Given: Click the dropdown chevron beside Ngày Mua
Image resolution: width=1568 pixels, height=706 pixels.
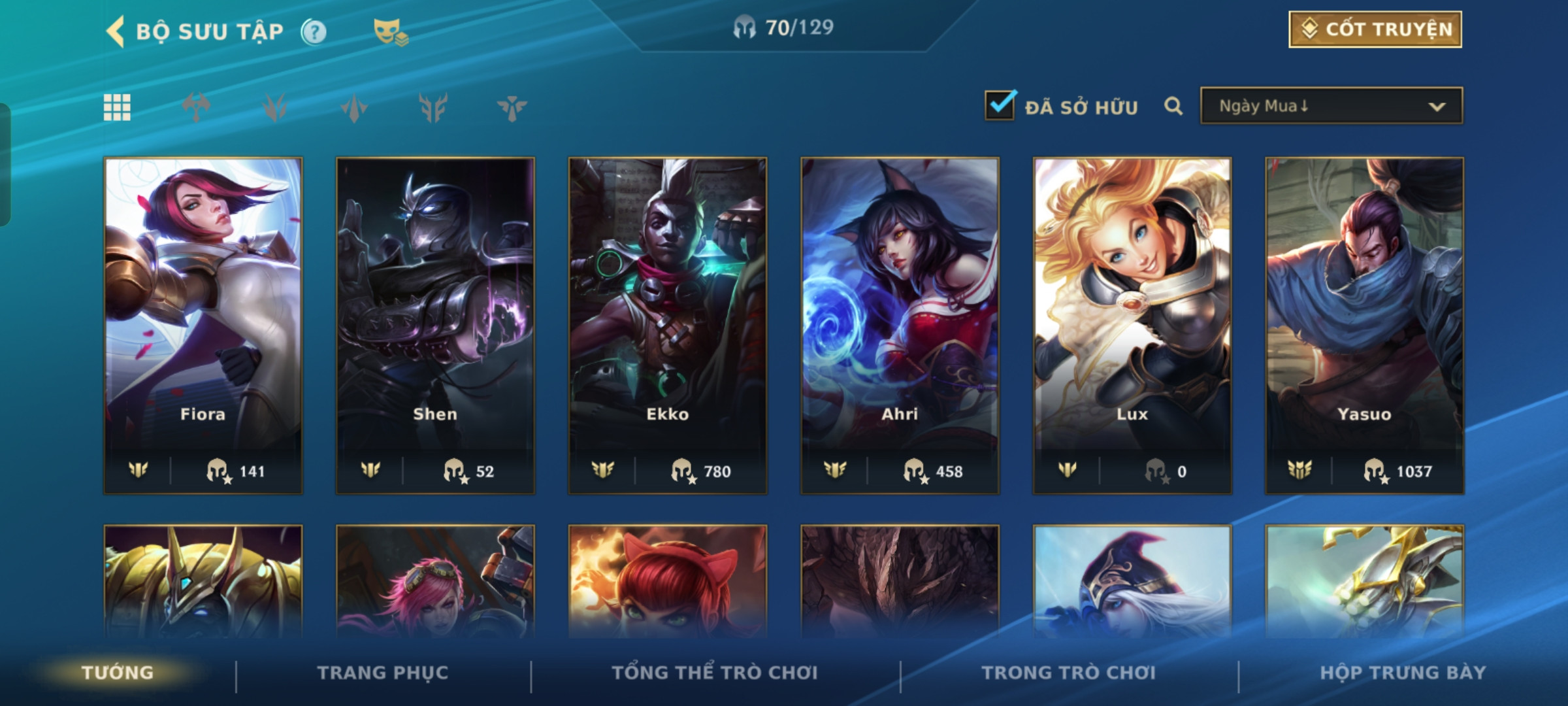Looking at the screenshot, I should click(x=1437, y=107).
